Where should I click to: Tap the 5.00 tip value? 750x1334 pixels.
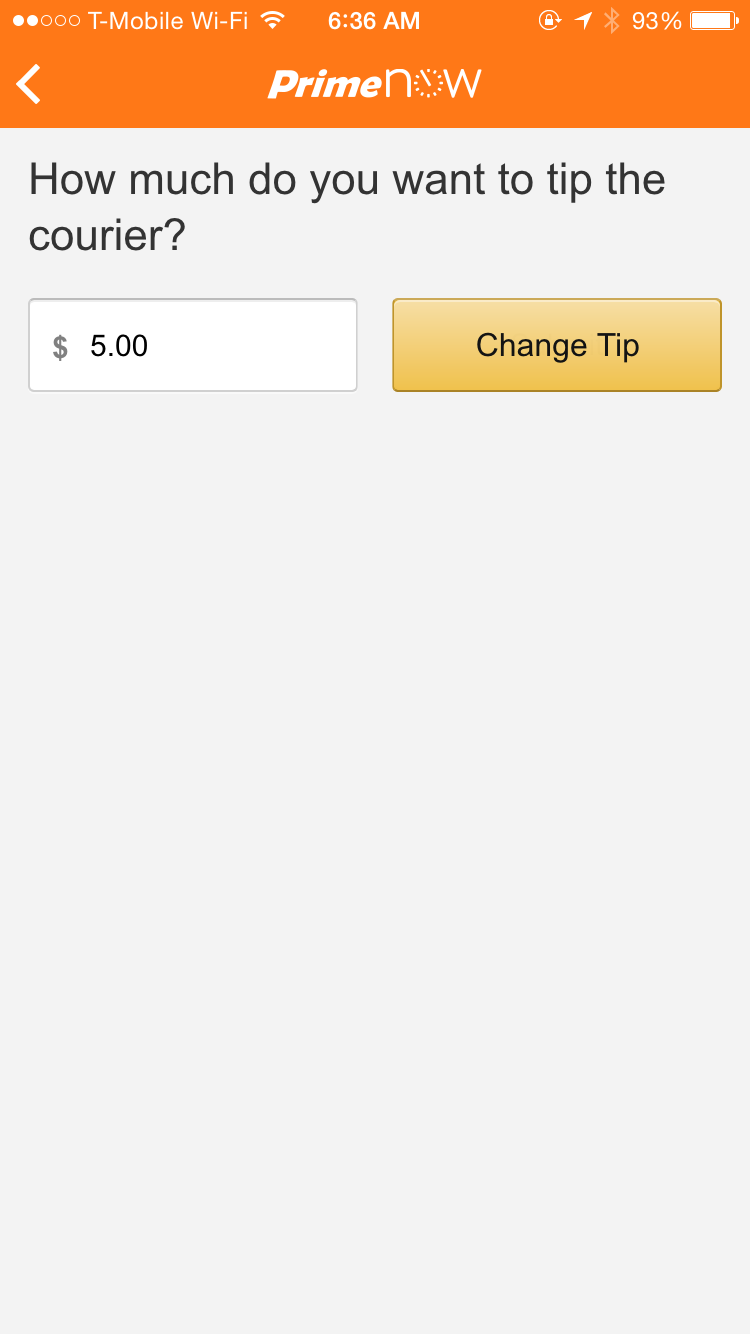119,346
